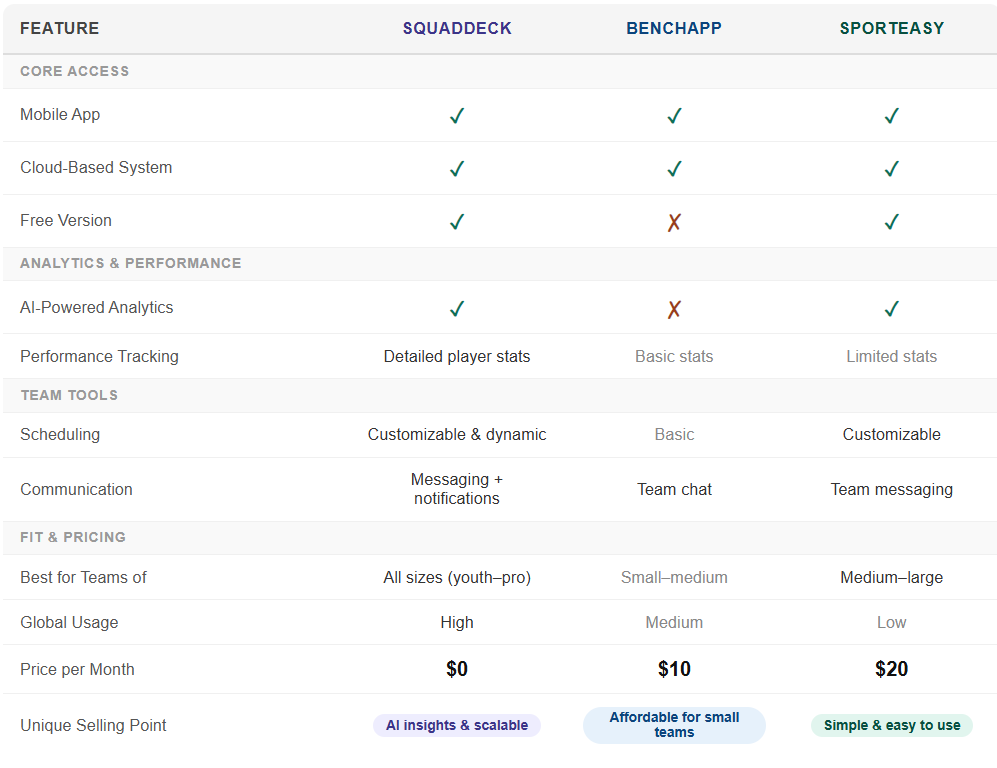Click SportEasy's AI-Powered Analytics checkmark
The image size is (997, 768).
[891, 308]
